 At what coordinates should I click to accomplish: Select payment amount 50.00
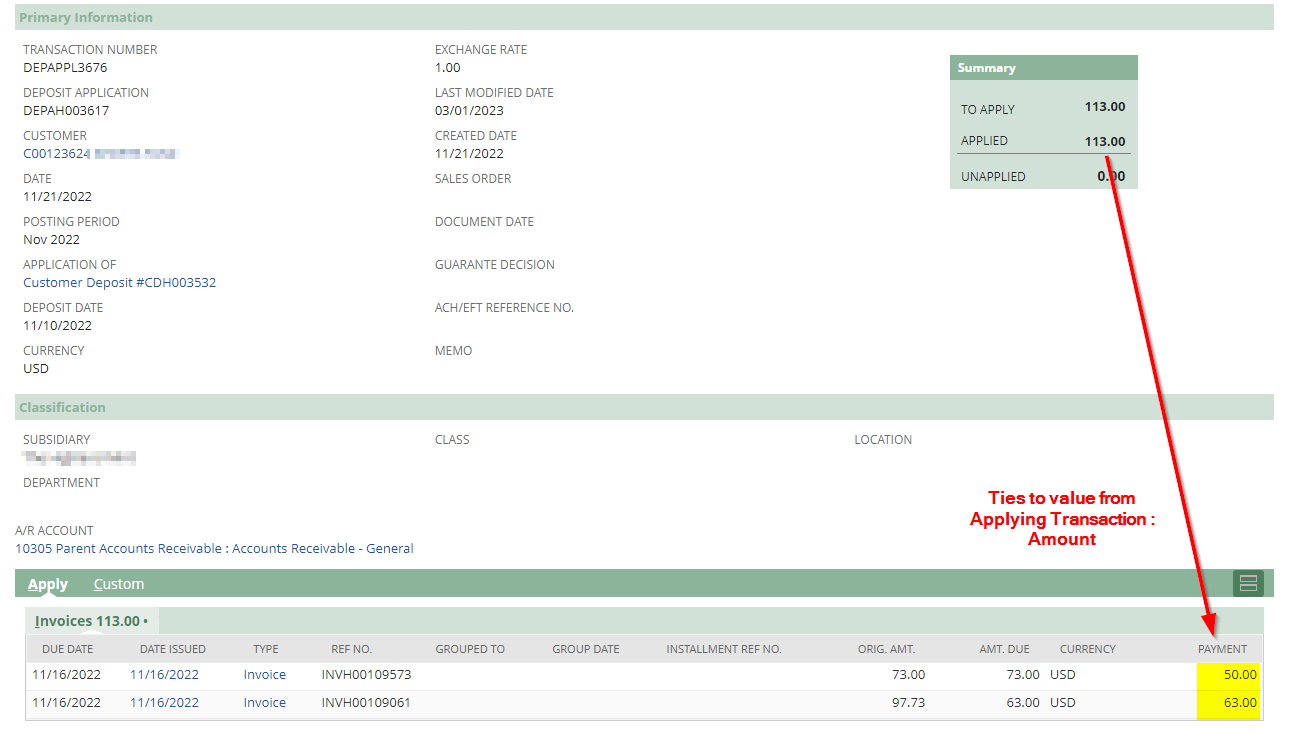click(1240, 675)
